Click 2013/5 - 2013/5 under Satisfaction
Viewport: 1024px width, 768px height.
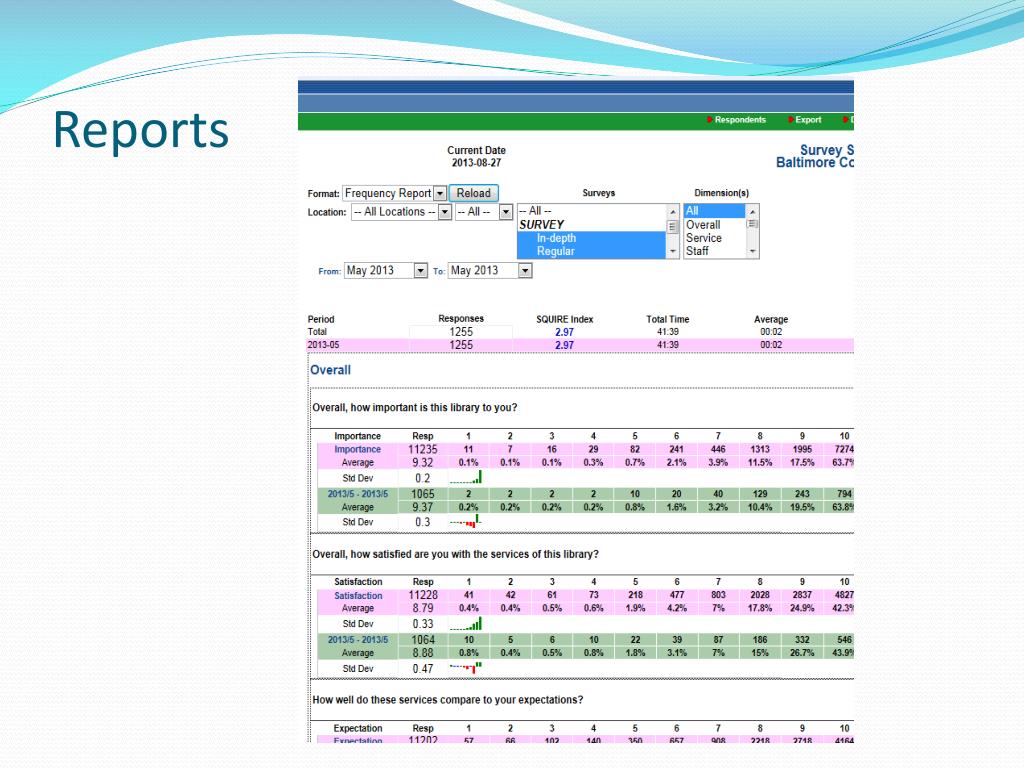tap(358, 640)
